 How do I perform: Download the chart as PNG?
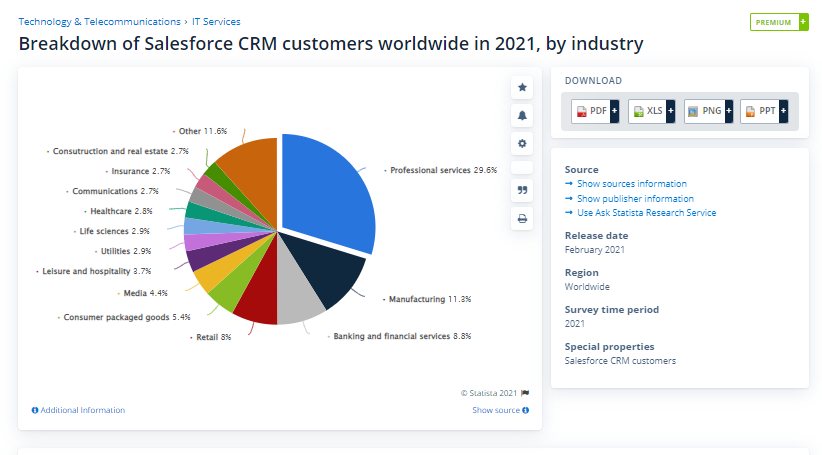[709, 111]
